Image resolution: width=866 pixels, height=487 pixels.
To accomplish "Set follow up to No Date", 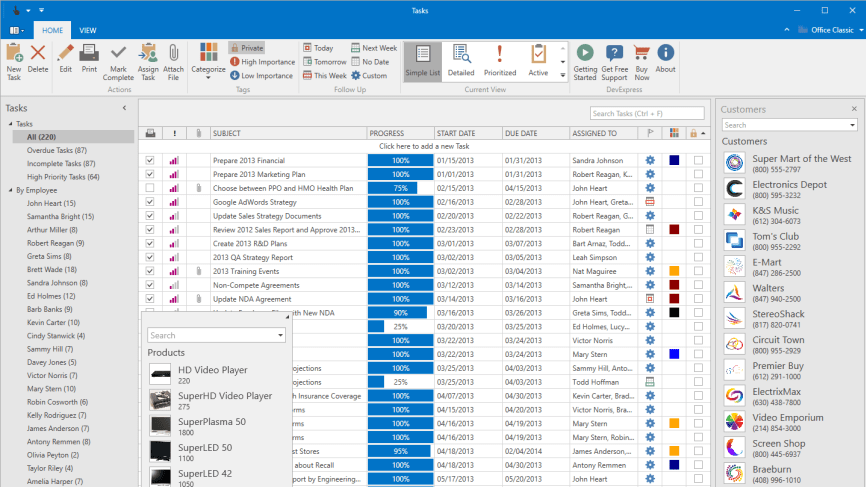I will (370, 62).
